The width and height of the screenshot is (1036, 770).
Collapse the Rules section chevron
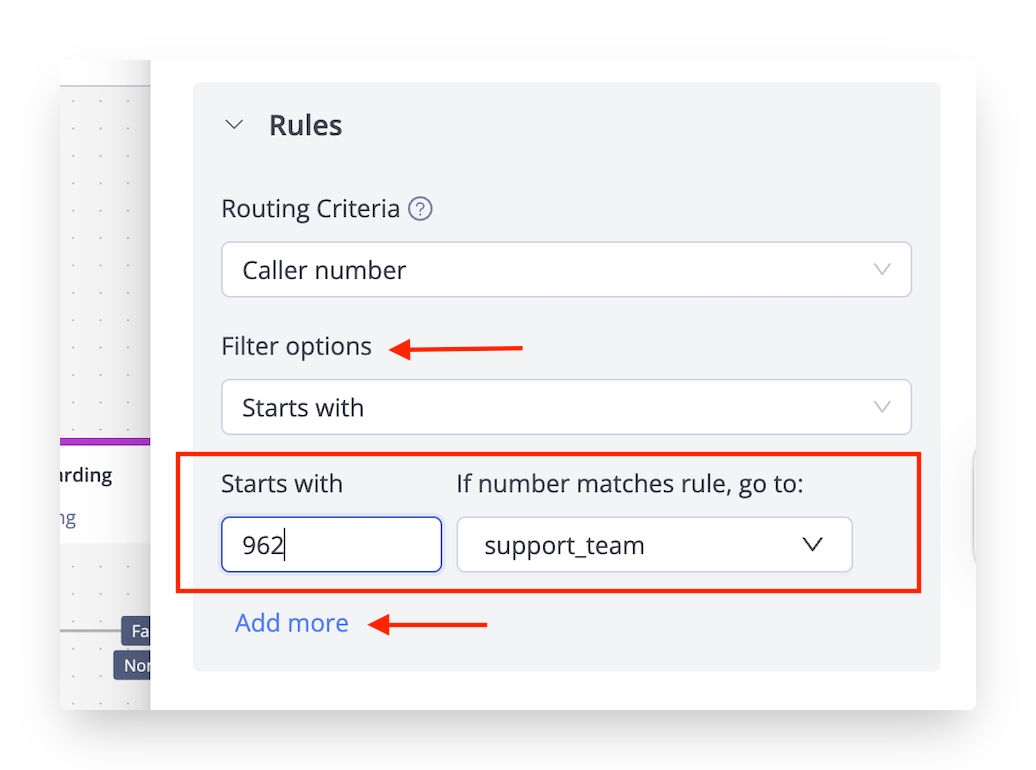[x=234, y=125]
